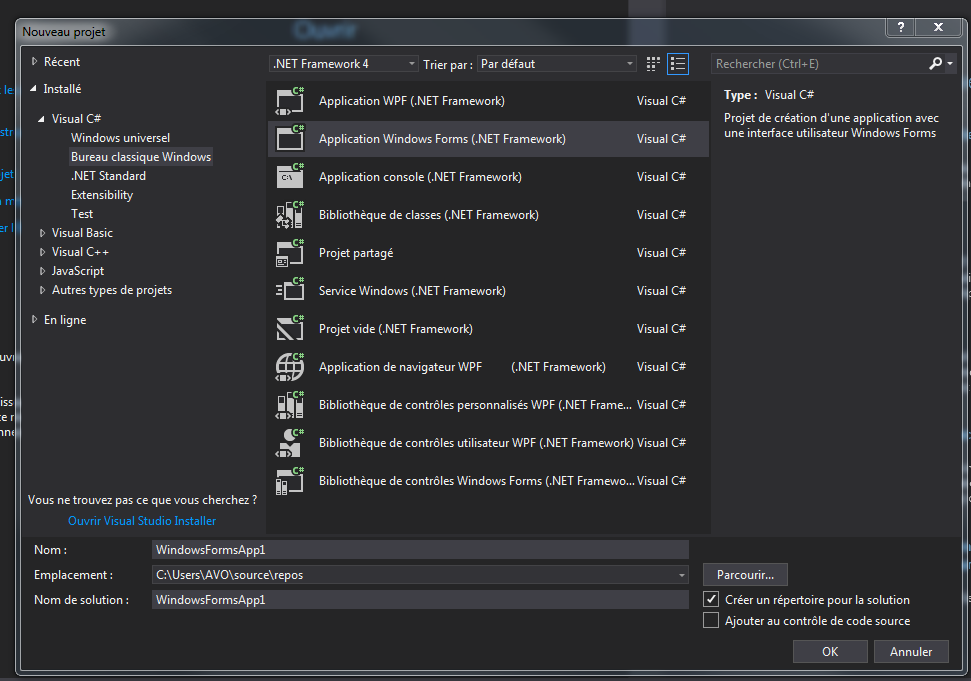971x681 pixels.
Task: Close the Nouveau projet dialog
Action: coord(938,27)
